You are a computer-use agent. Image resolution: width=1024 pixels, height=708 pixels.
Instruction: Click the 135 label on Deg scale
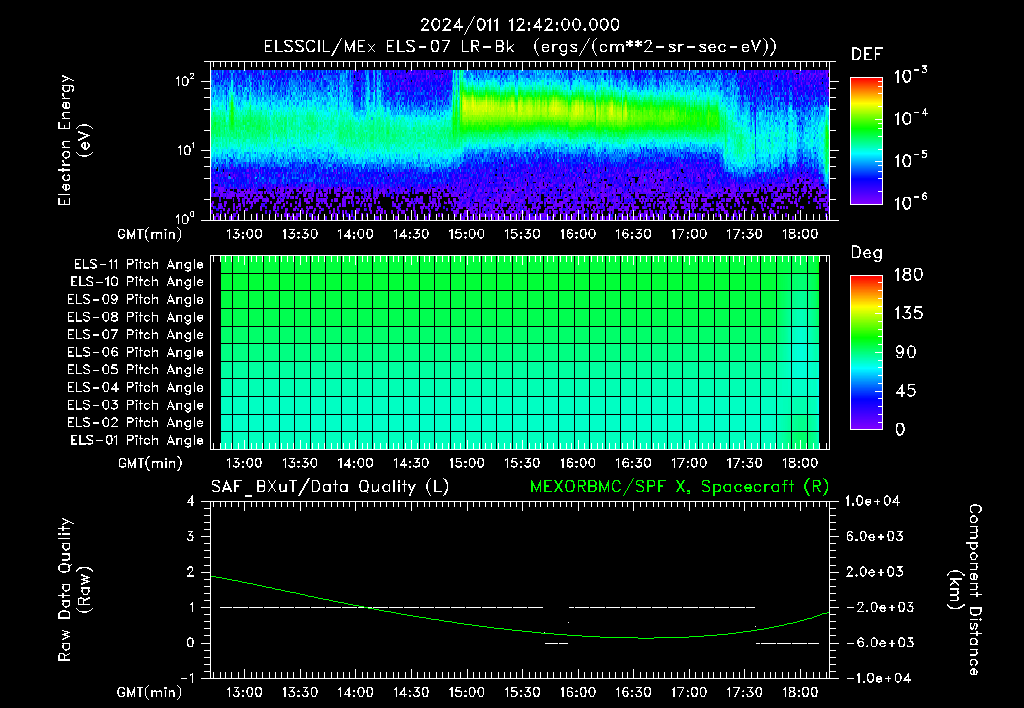908,313
